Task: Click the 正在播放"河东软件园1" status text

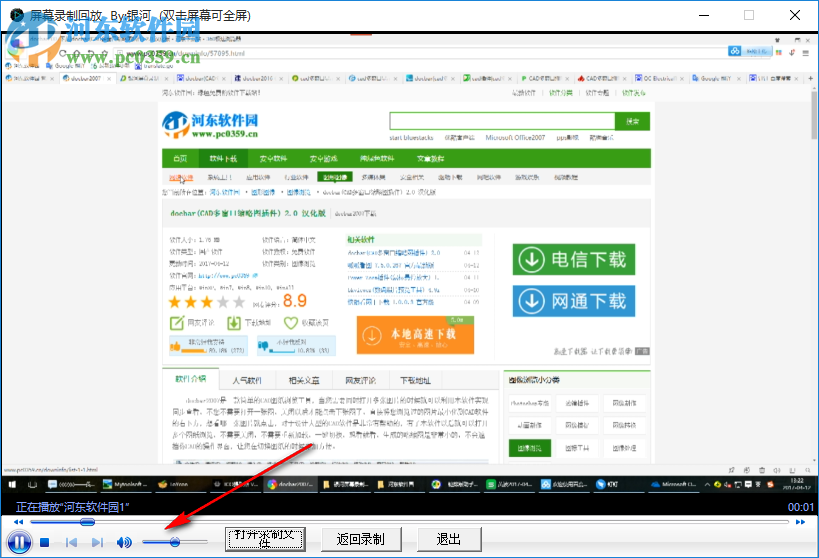Action: pyautogui.click(x=73, y=507)
